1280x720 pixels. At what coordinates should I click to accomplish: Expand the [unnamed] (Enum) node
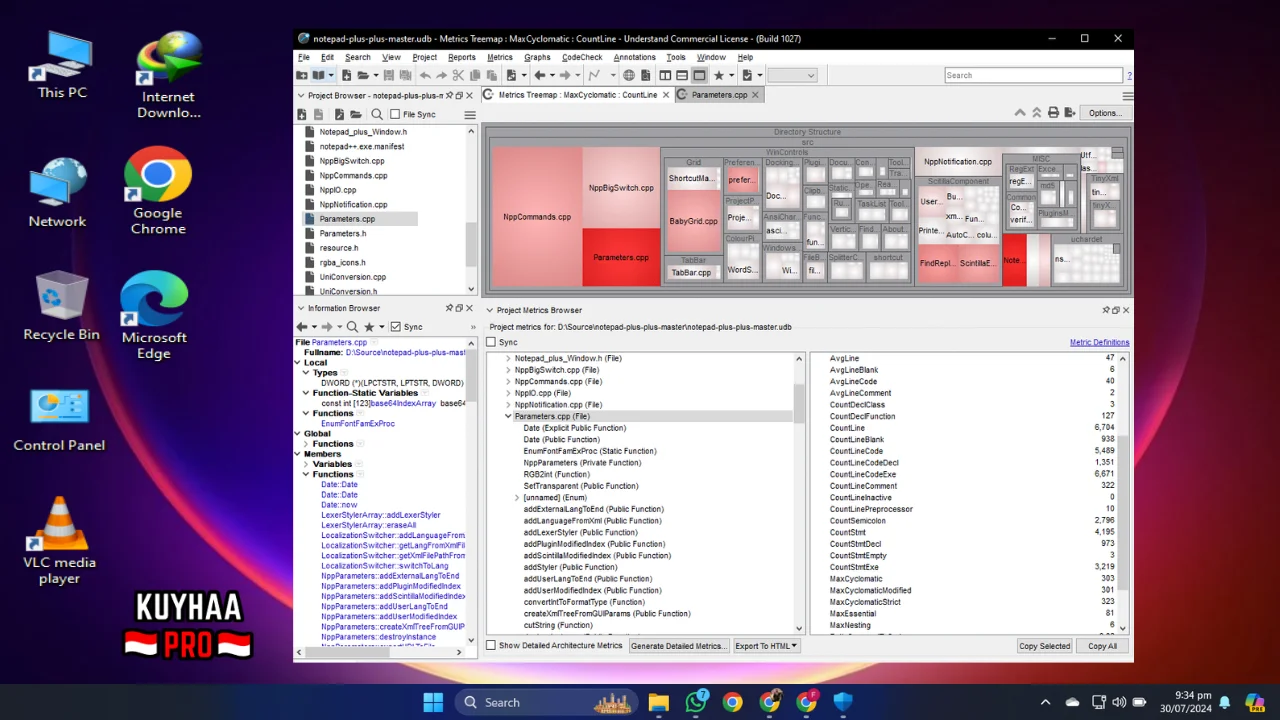517,497
